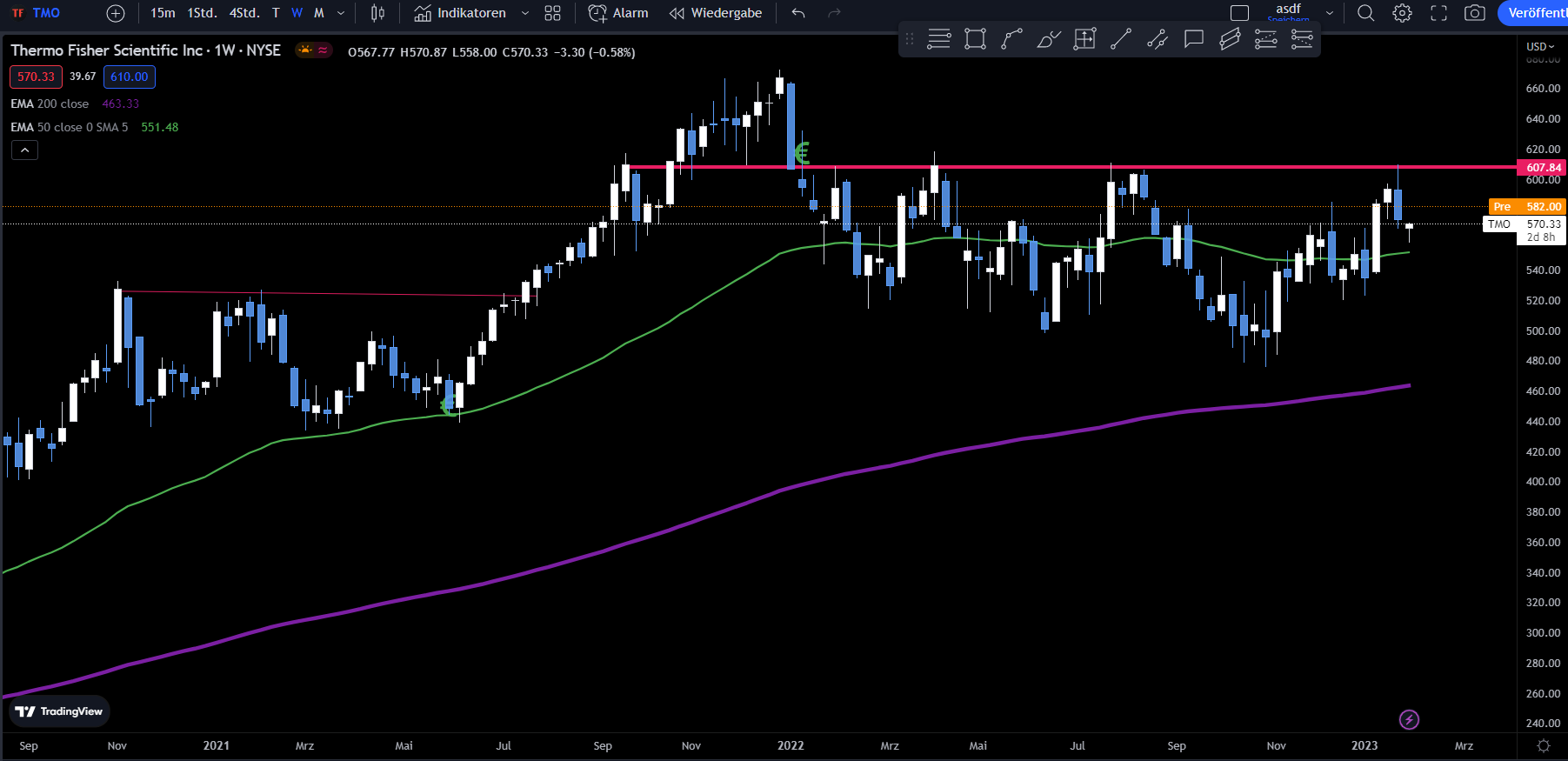Click the Thermo Fisher Scientific Inc title
Screen dimensions: 1568x761
(106, 50)
